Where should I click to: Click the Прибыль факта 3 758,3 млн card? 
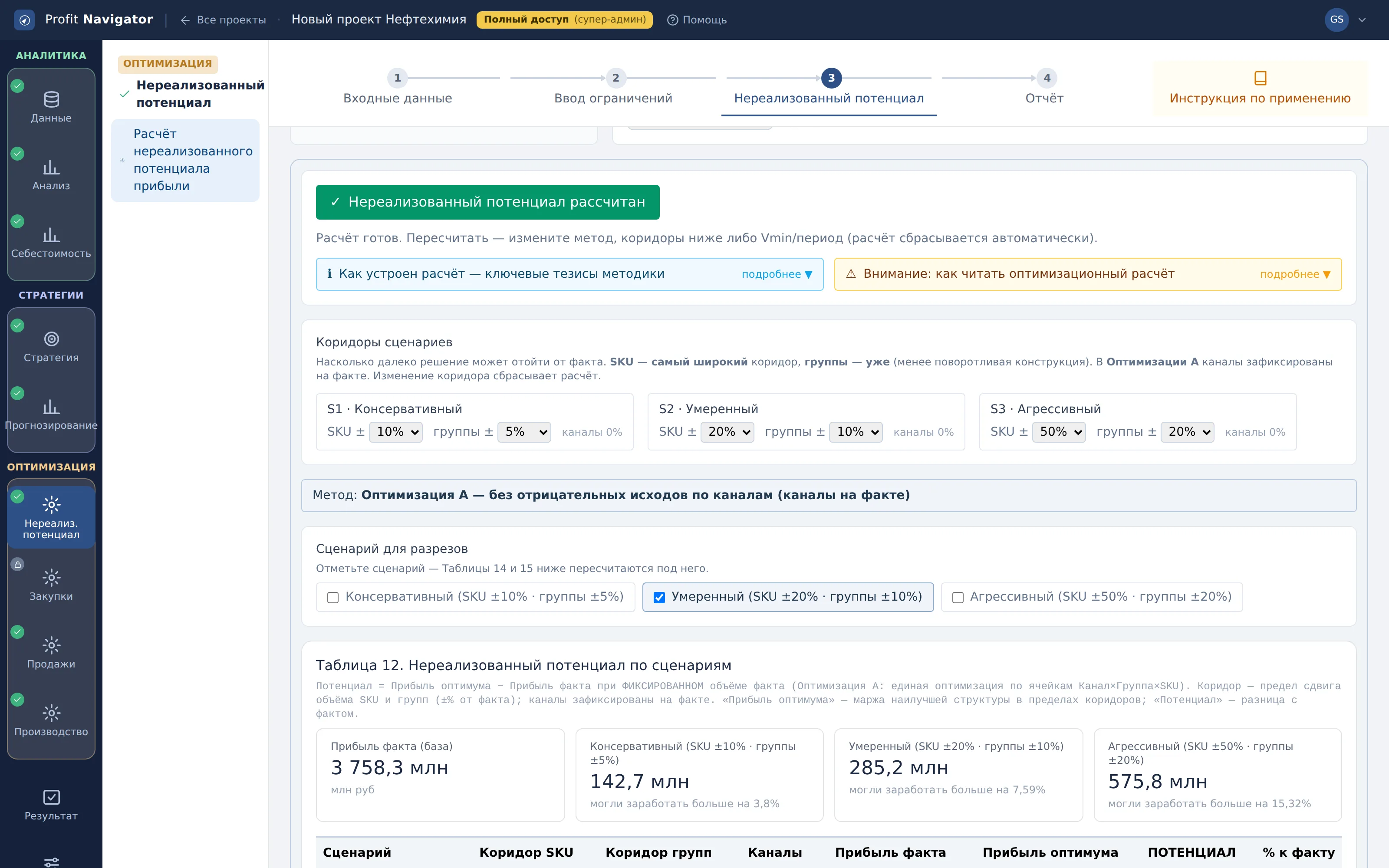[440, 774]
